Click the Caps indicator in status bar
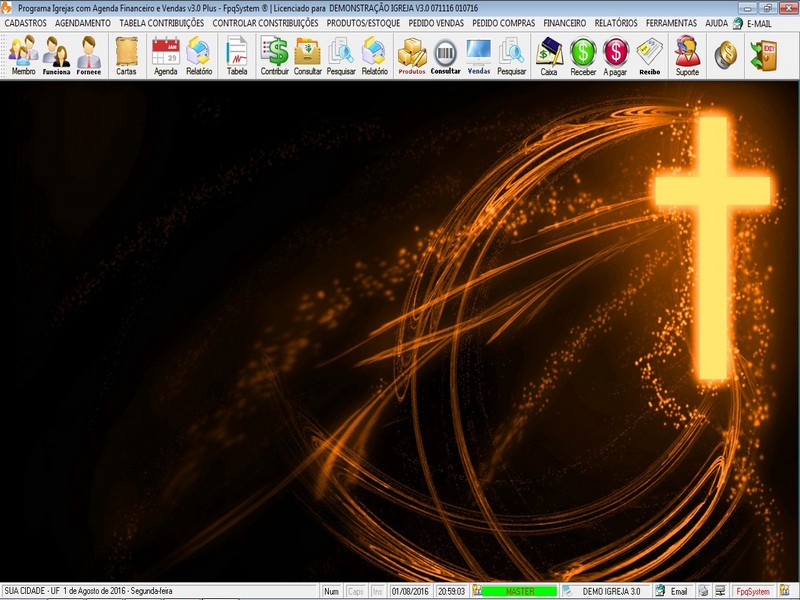The height and width of the screenshot is (600, 800). tap(356, 591)
